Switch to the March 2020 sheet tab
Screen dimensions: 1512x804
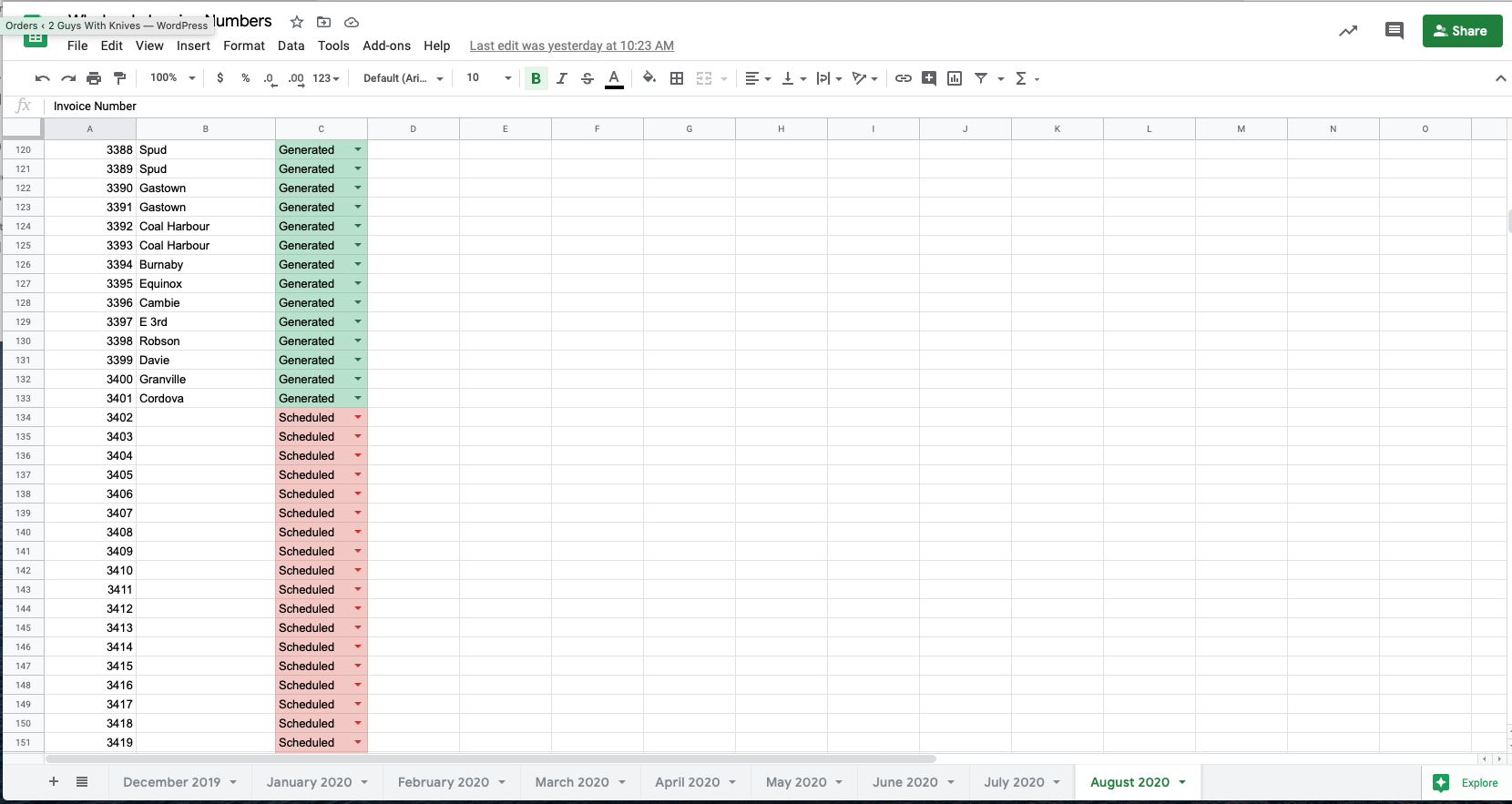pos(571,782)
